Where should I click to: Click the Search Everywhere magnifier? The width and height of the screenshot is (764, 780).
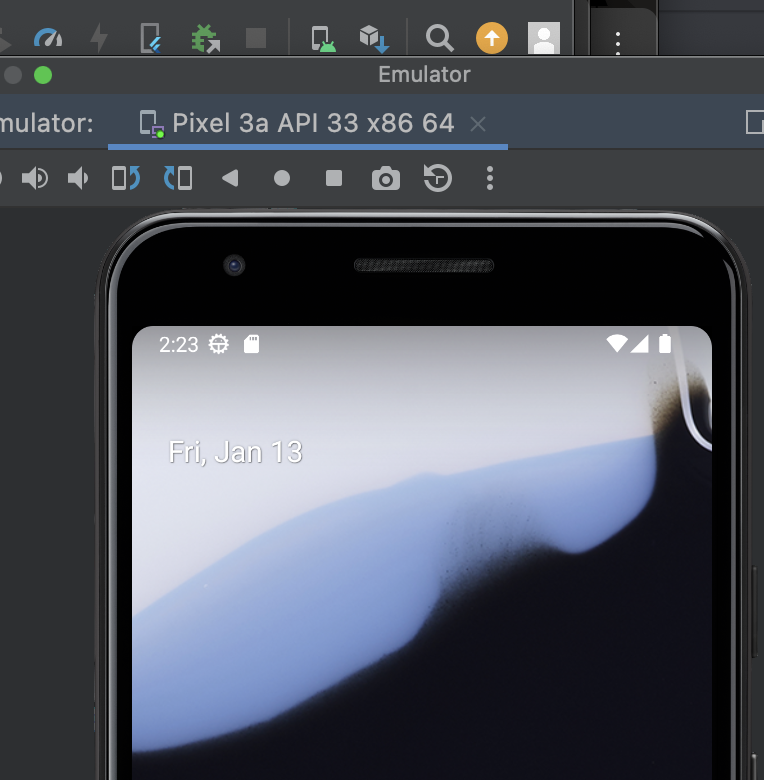pos(440,39)
